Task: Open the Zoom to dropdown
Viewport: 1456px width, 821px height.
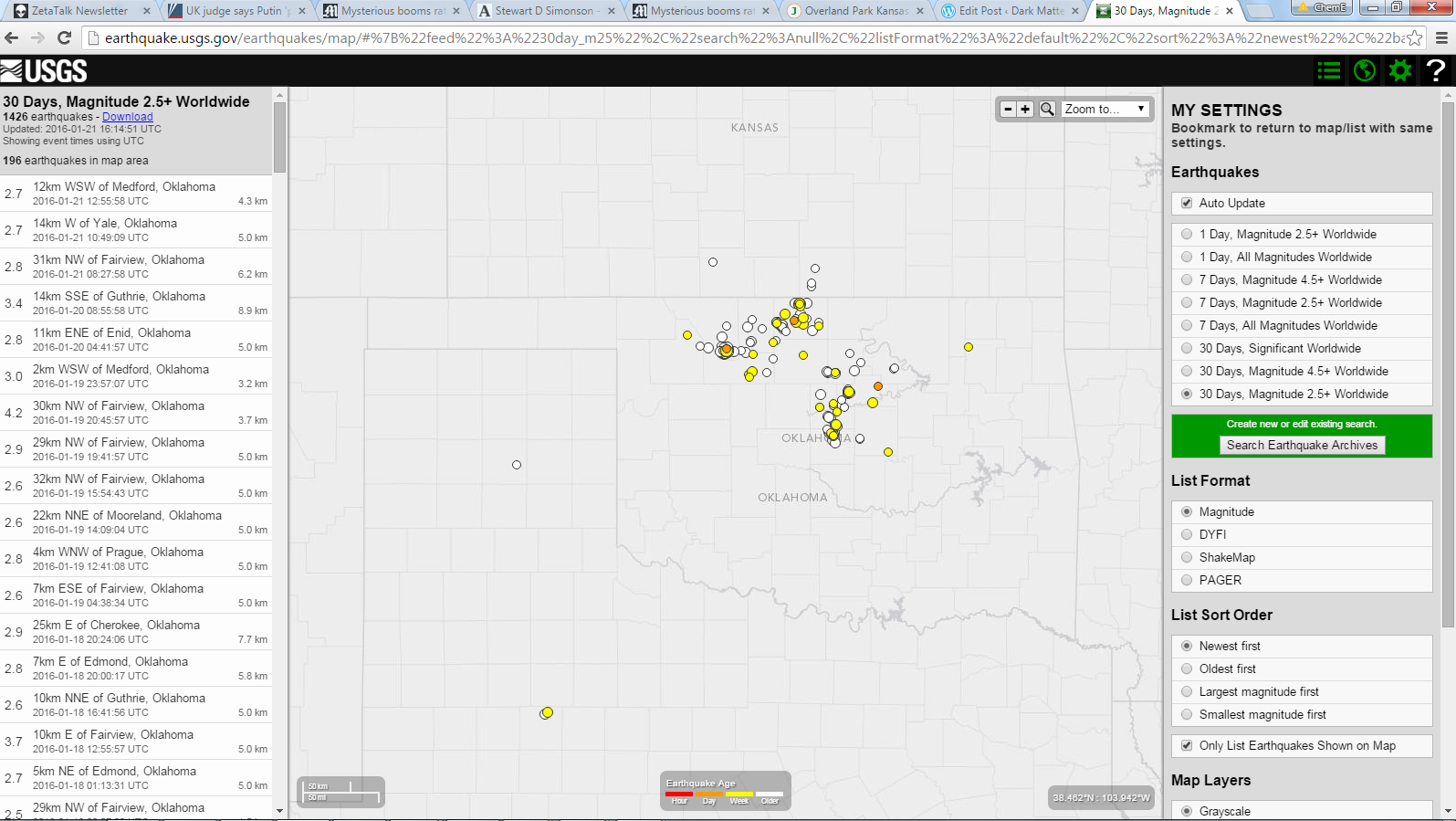Action: 1105,109
